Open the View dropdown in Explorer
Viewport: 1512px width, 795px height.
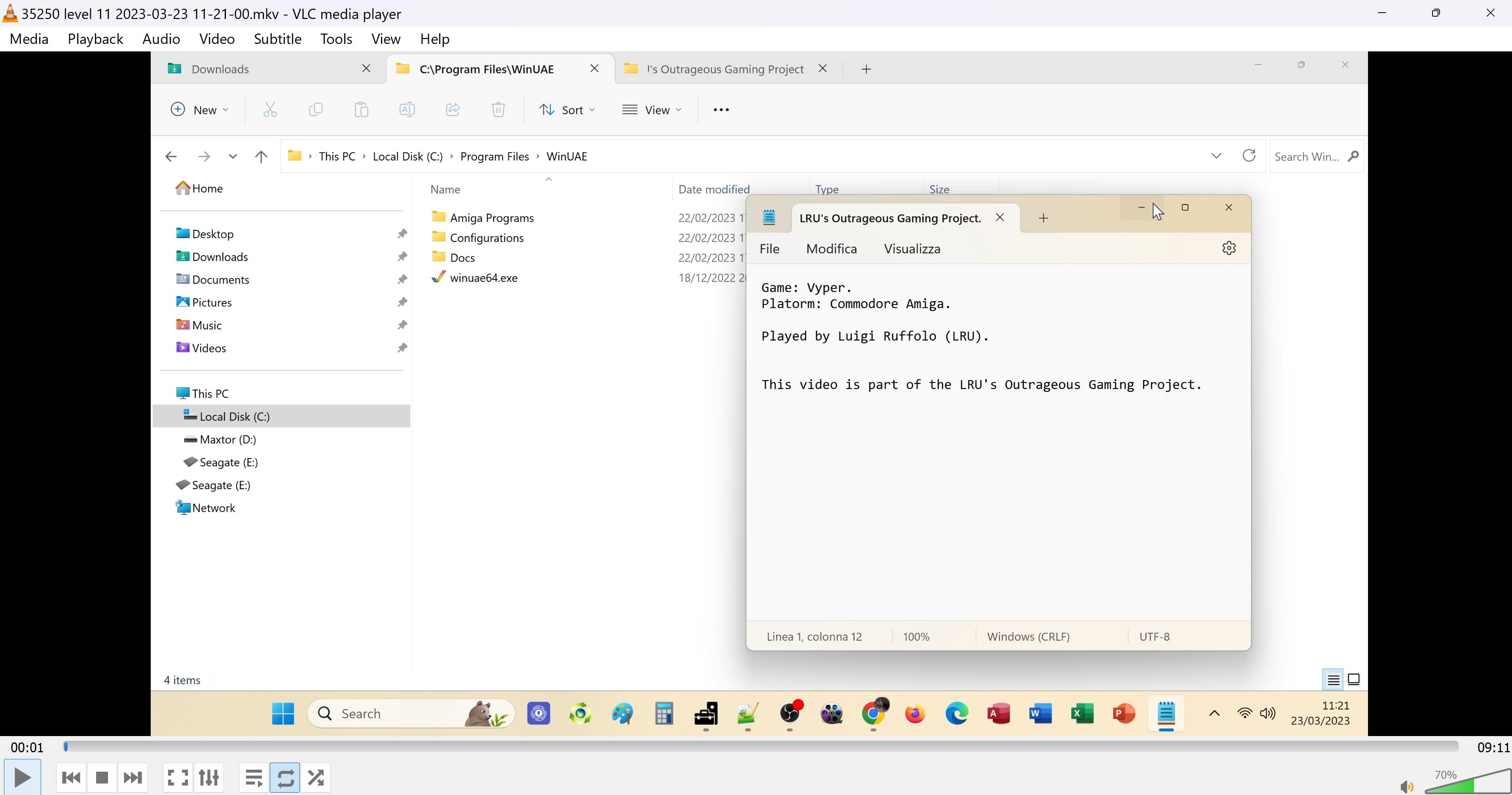click(x=652, y=110)
